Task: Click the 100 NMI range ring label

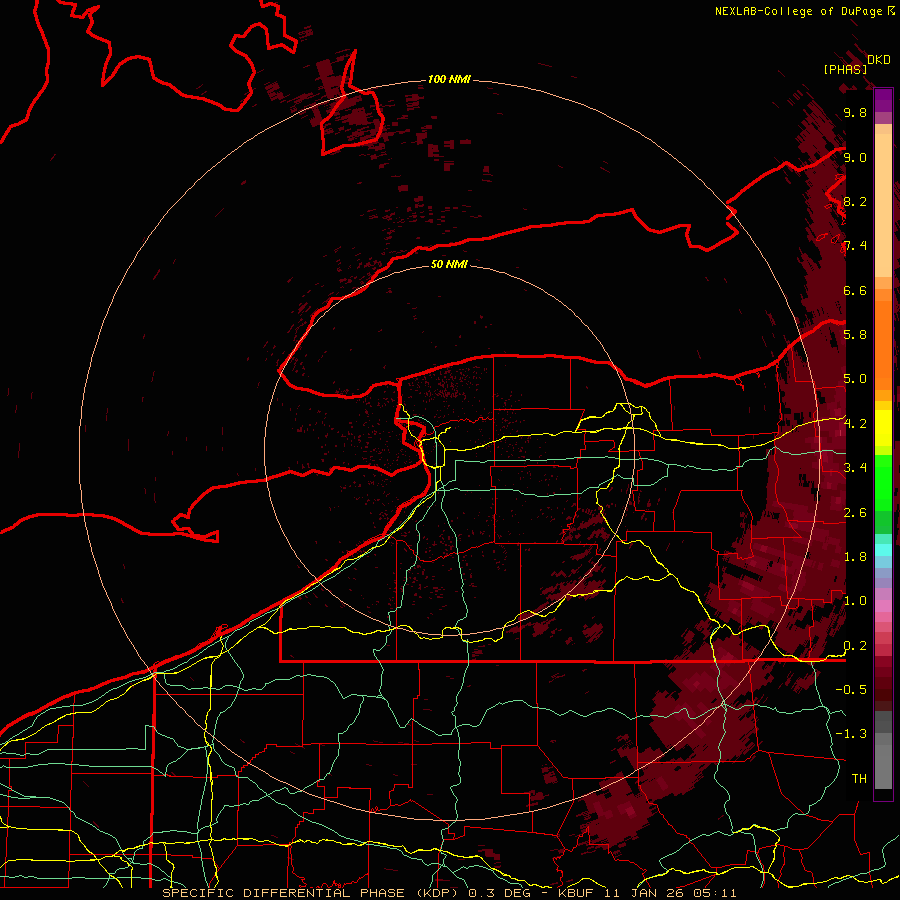Action: 449,79
